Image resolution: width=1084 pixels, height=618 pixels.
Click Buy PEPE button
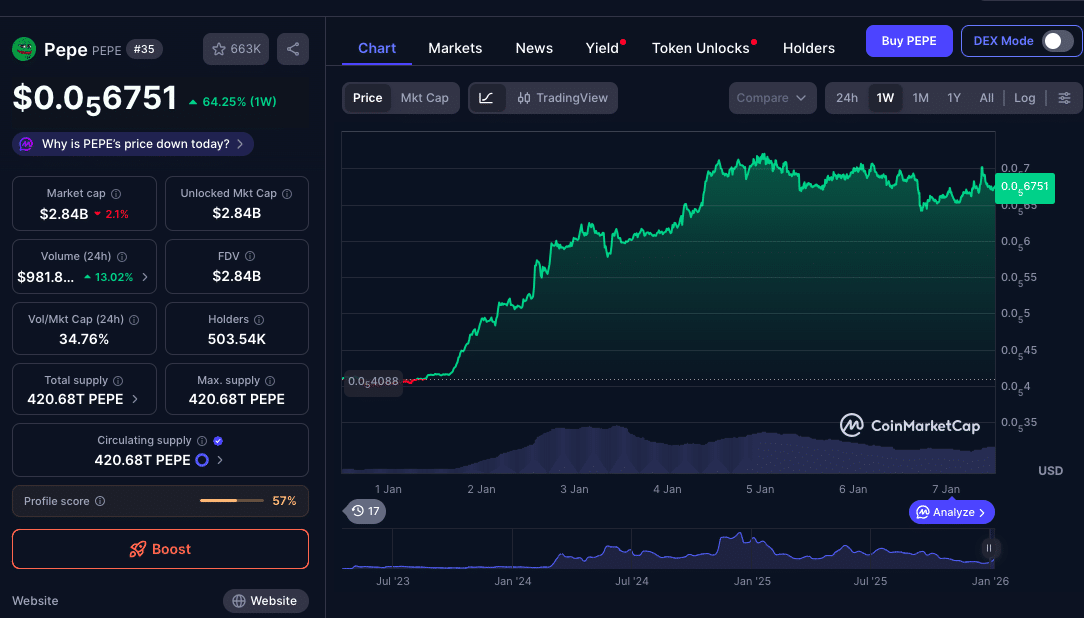909,41
